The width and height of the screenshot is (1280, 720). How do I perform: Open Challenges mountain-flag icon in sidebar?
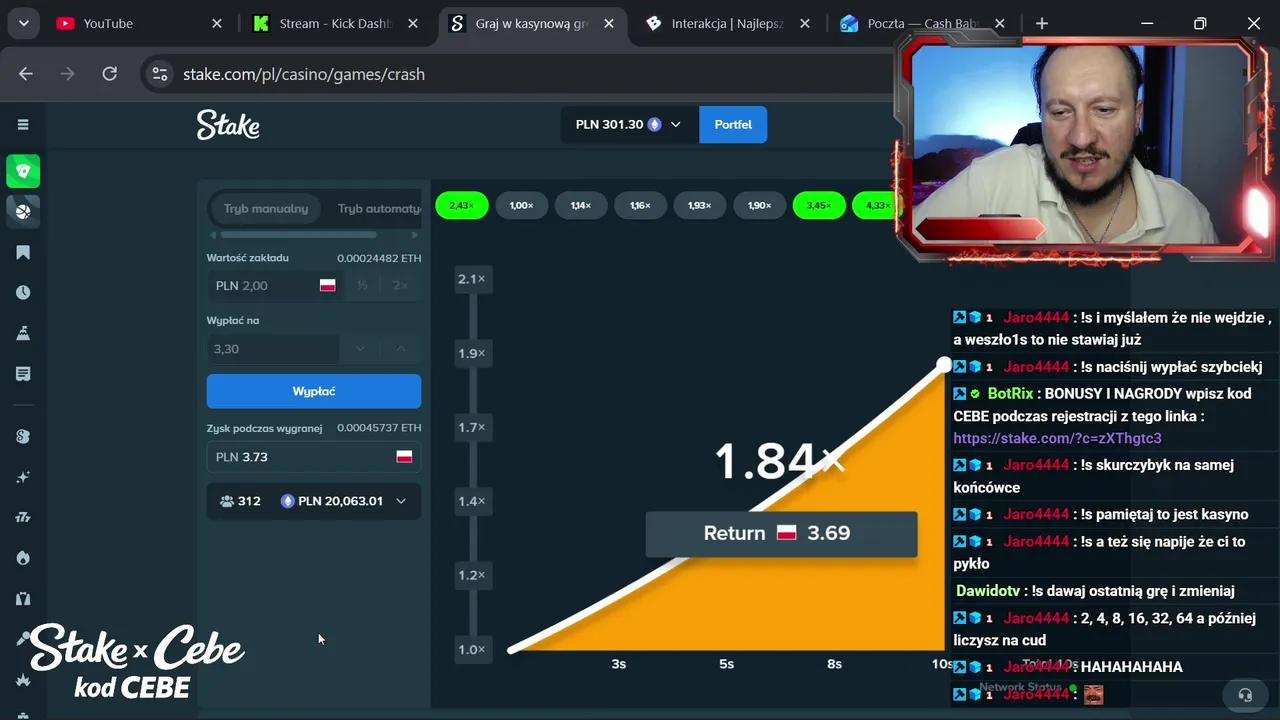point(23,333)
